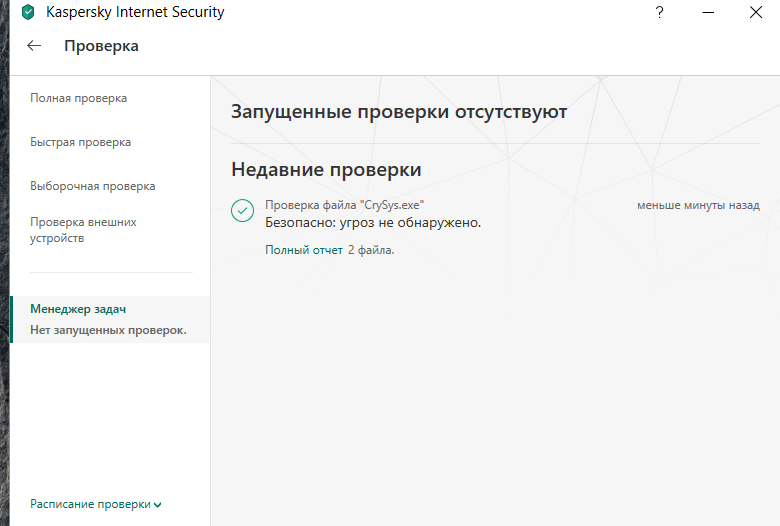The image size is (780, 526).
Task: Switch to Выборочная проверка
Action: [93, 186]
